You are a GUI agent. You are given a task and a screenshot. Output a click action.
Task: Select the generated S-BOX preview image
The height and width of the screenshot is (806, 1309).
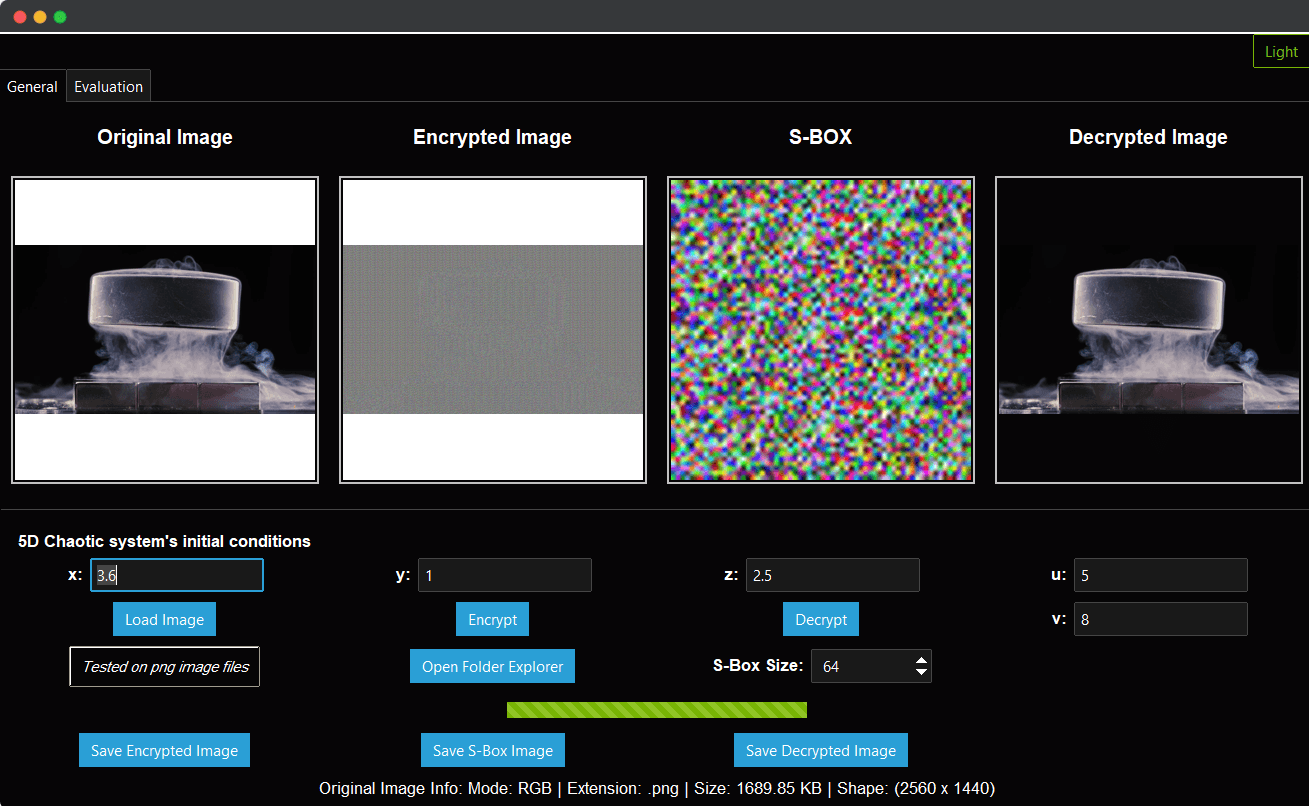click(820, 329)
